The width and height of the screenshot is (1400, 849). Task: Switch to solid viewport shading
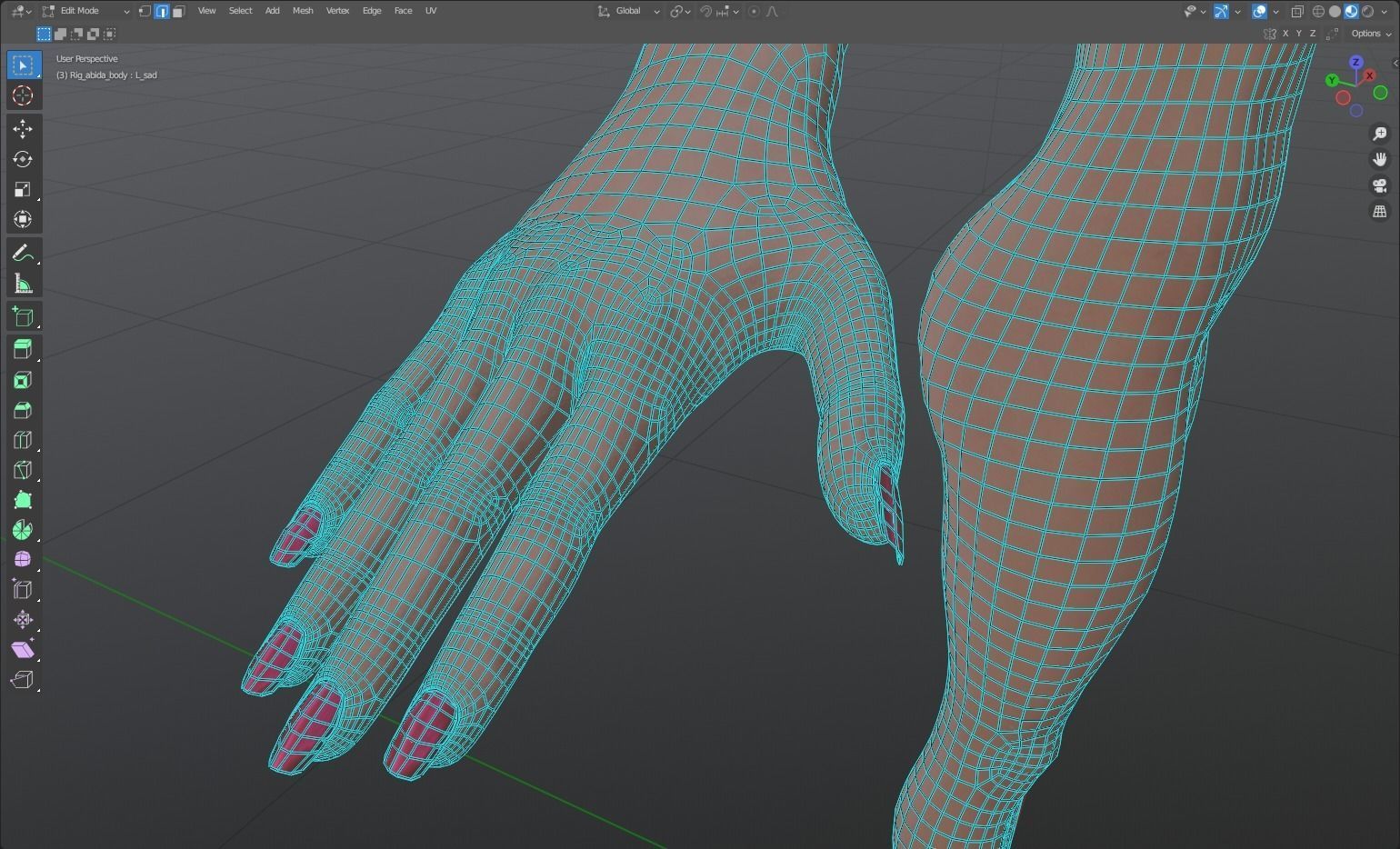point(1335,11)
